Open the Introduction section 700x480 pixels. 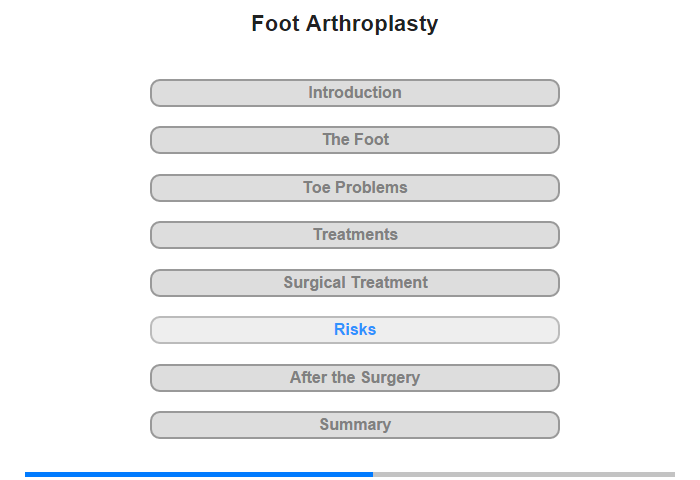tap(355, 93)
